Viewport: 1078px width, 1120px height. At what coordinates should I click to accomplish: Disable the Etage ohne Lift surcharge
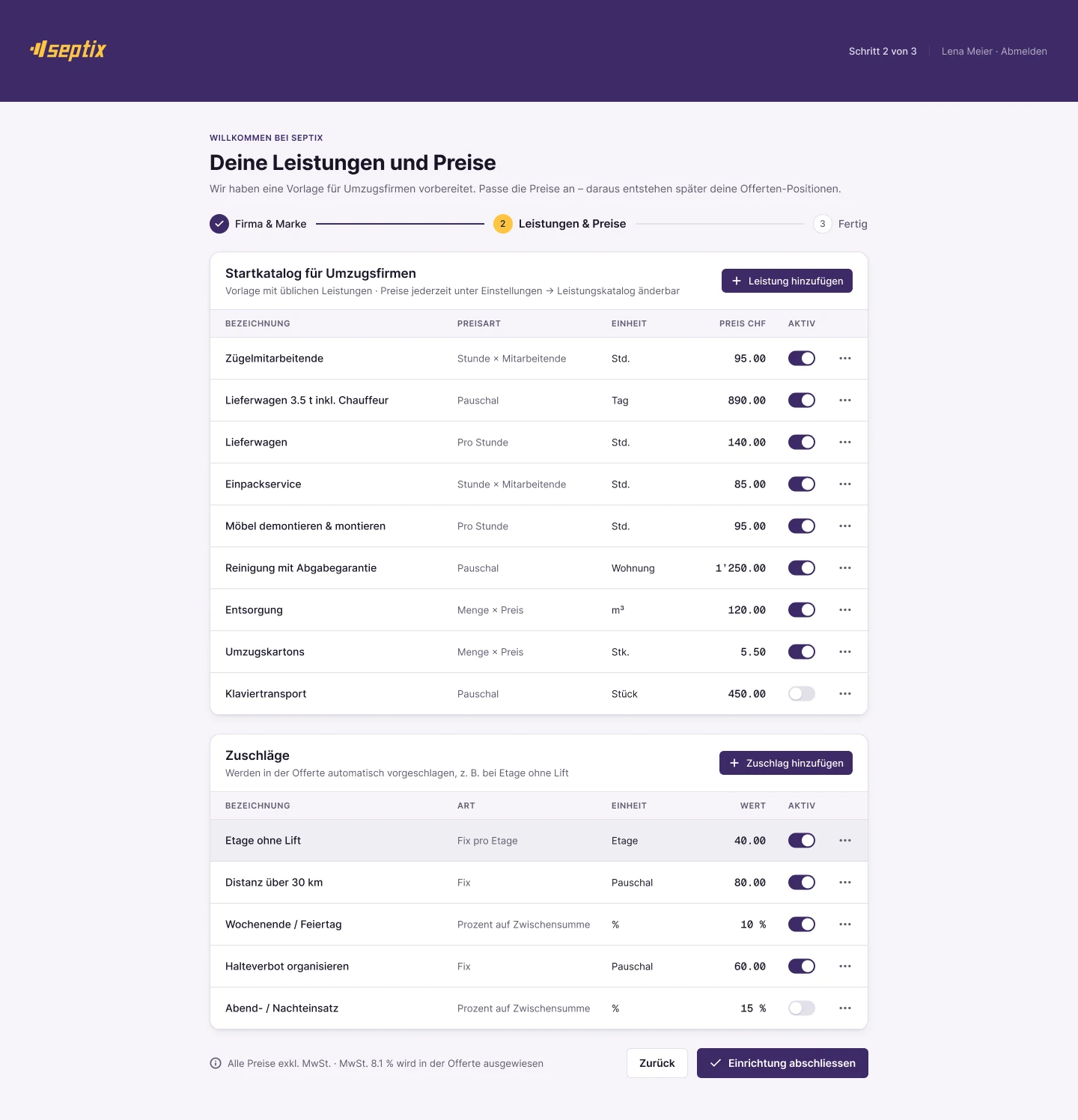802,841
